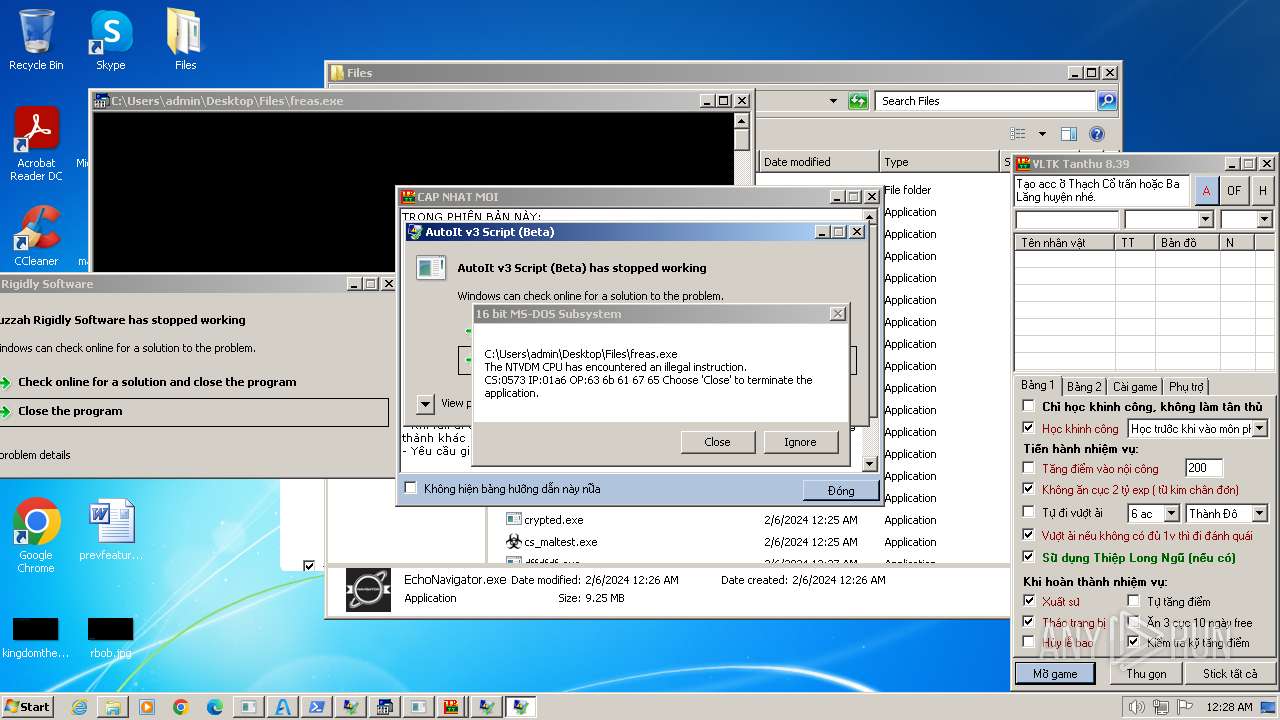Expand View problem details in AutoIt dialog
The image size is (1280, 720).
(425, 403)
